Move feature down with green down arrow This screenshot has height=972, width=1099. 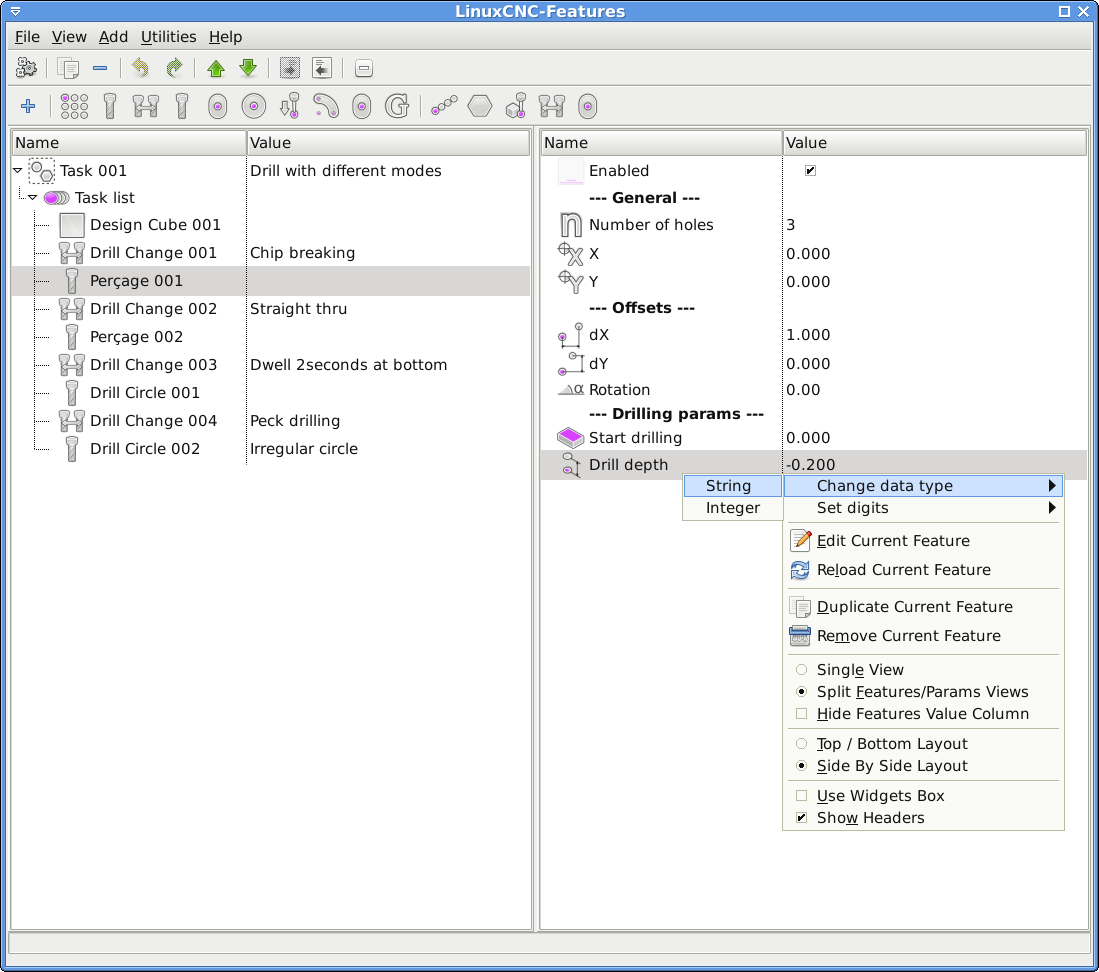248,68
